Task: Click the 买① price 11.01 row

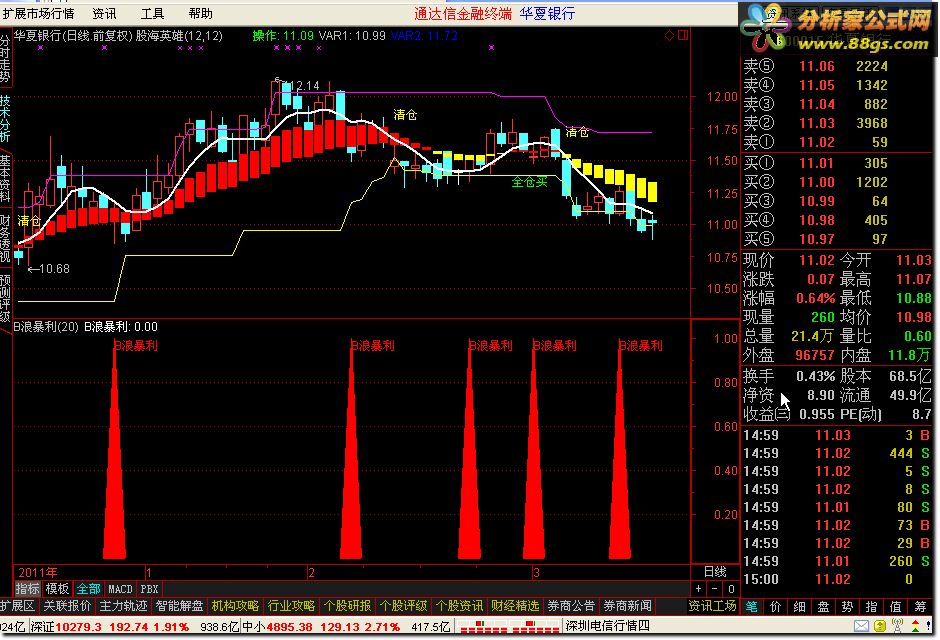Action: pyautogui.click(x=837, y=163)
